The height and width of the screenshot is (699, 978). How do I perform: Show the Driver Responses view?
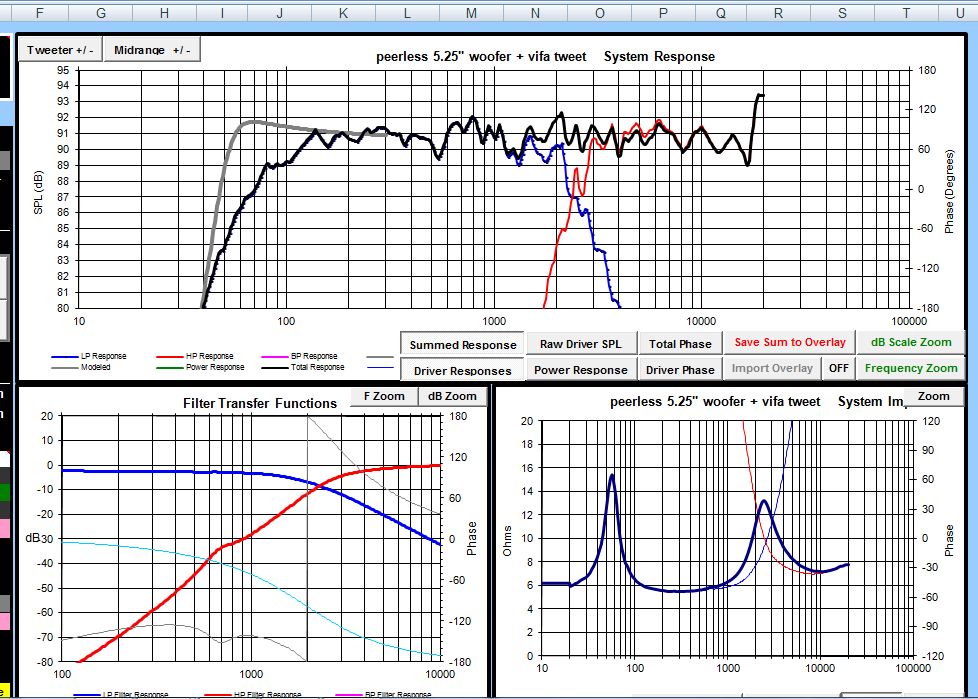point(463,370)
